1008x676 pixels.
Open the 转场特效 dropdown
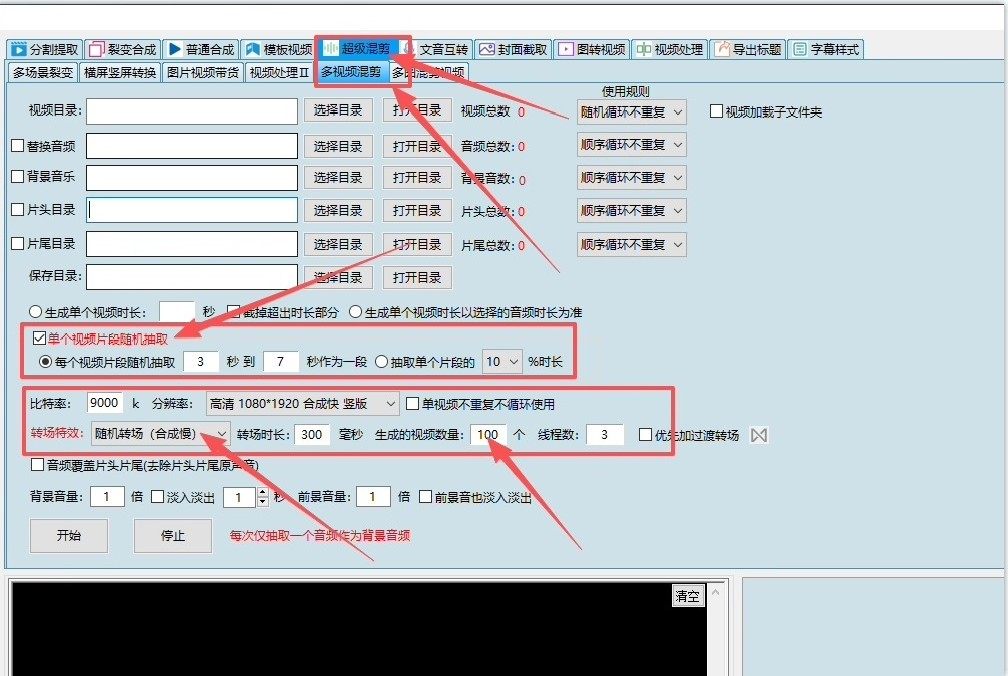pos(161,434)
